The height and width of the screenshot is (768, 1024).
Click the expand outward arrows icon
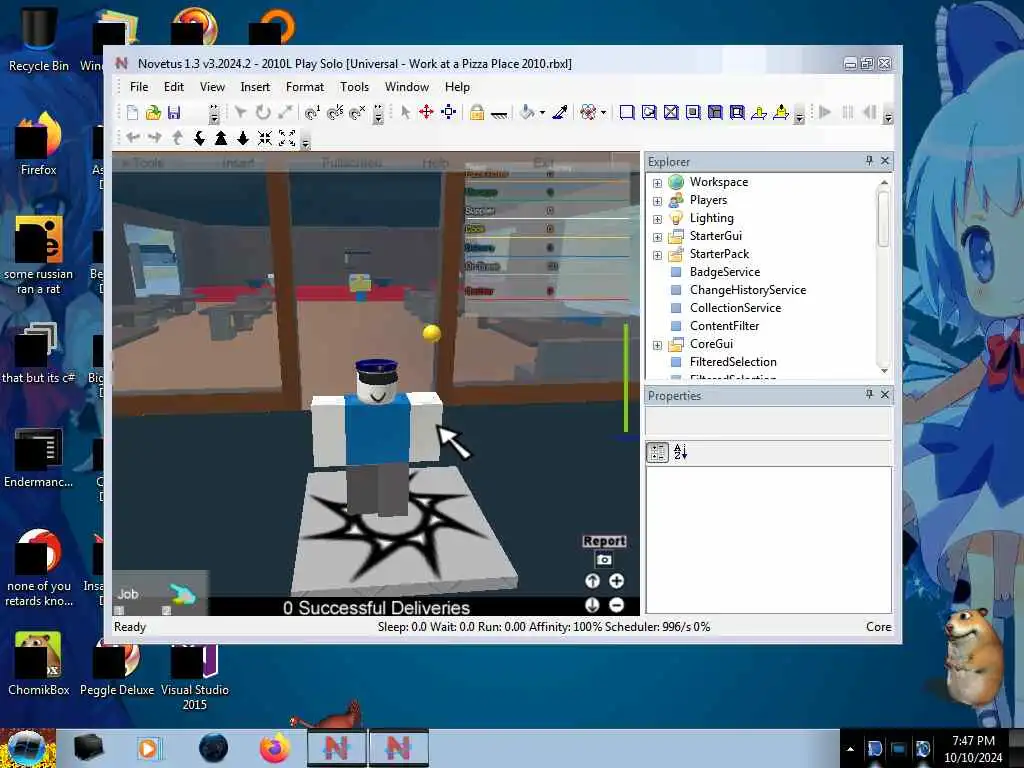click(287, 138)
